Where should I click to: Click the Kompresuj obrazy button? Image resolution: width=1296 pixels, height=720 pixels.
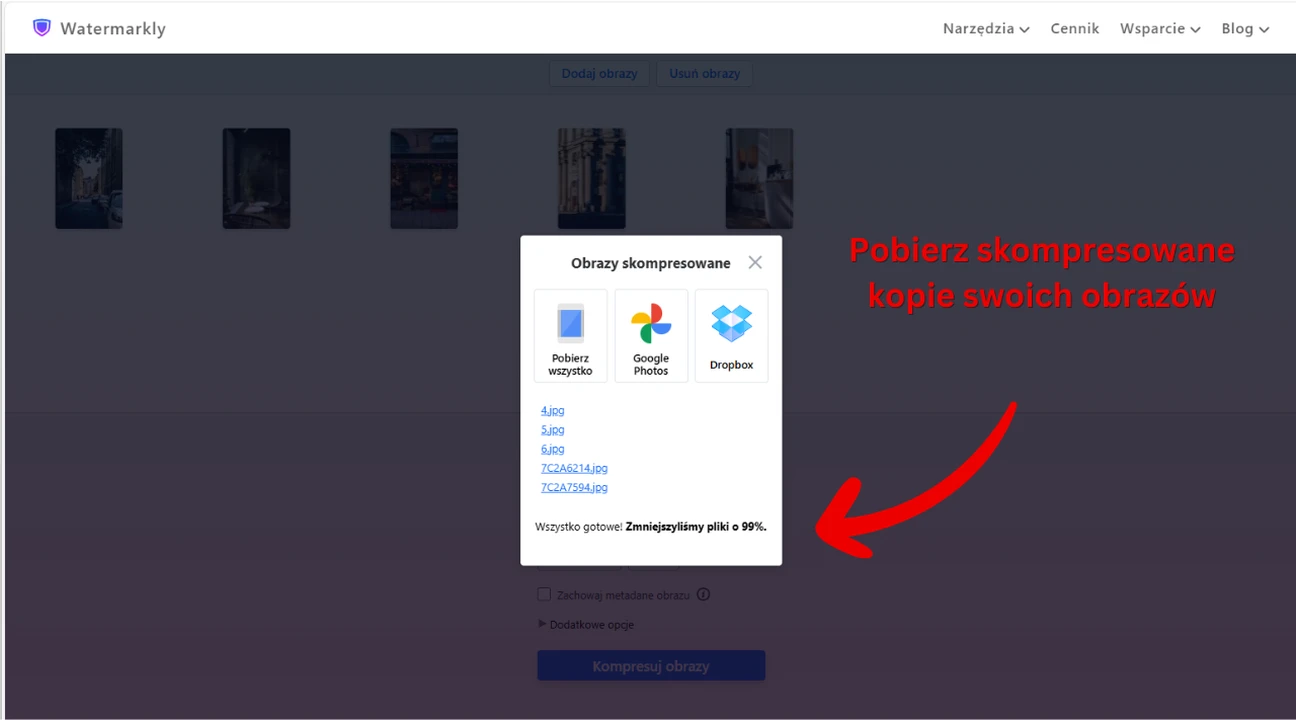[651, 666]
